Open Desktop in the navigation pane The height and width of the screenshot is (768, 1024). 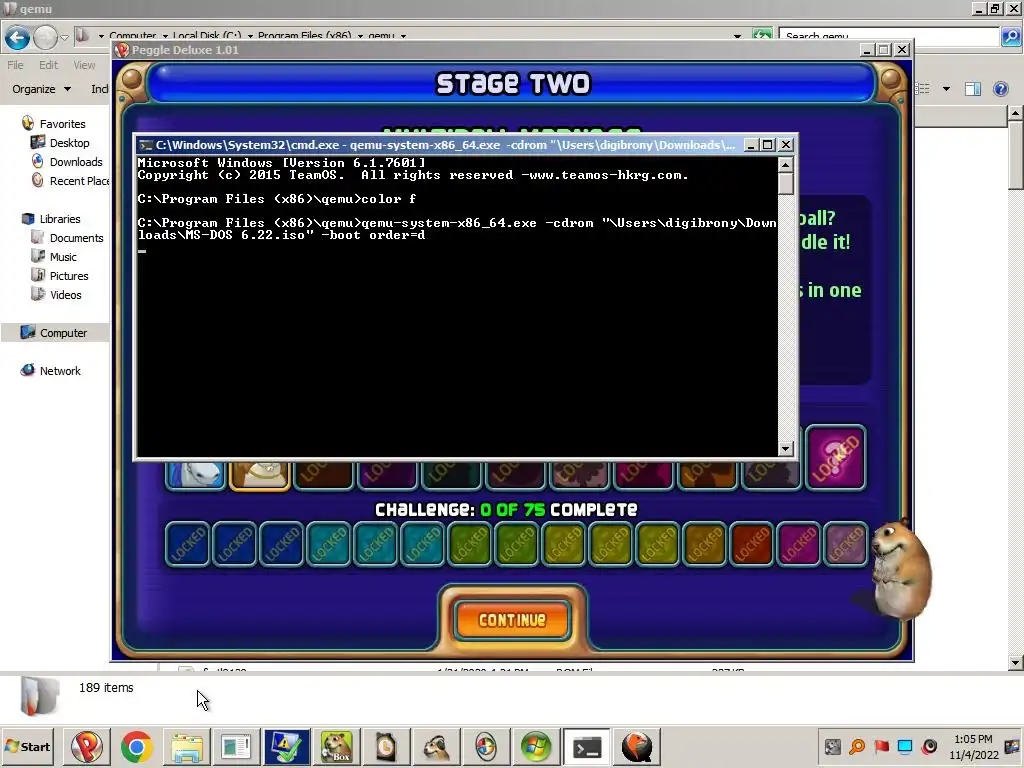(69, 142)
